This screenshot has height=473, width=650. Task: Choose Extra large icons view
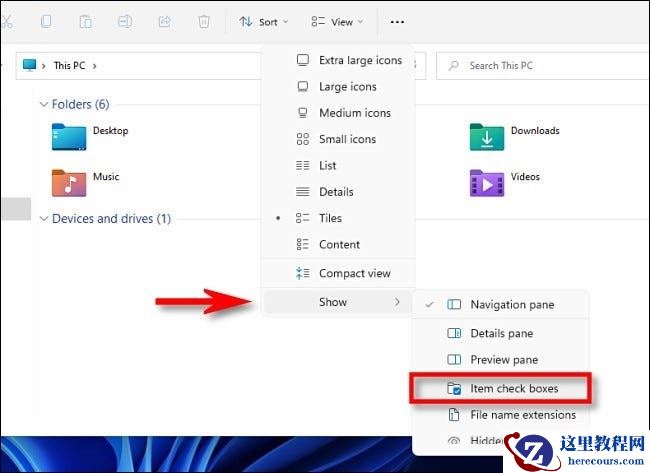point(338,61)
